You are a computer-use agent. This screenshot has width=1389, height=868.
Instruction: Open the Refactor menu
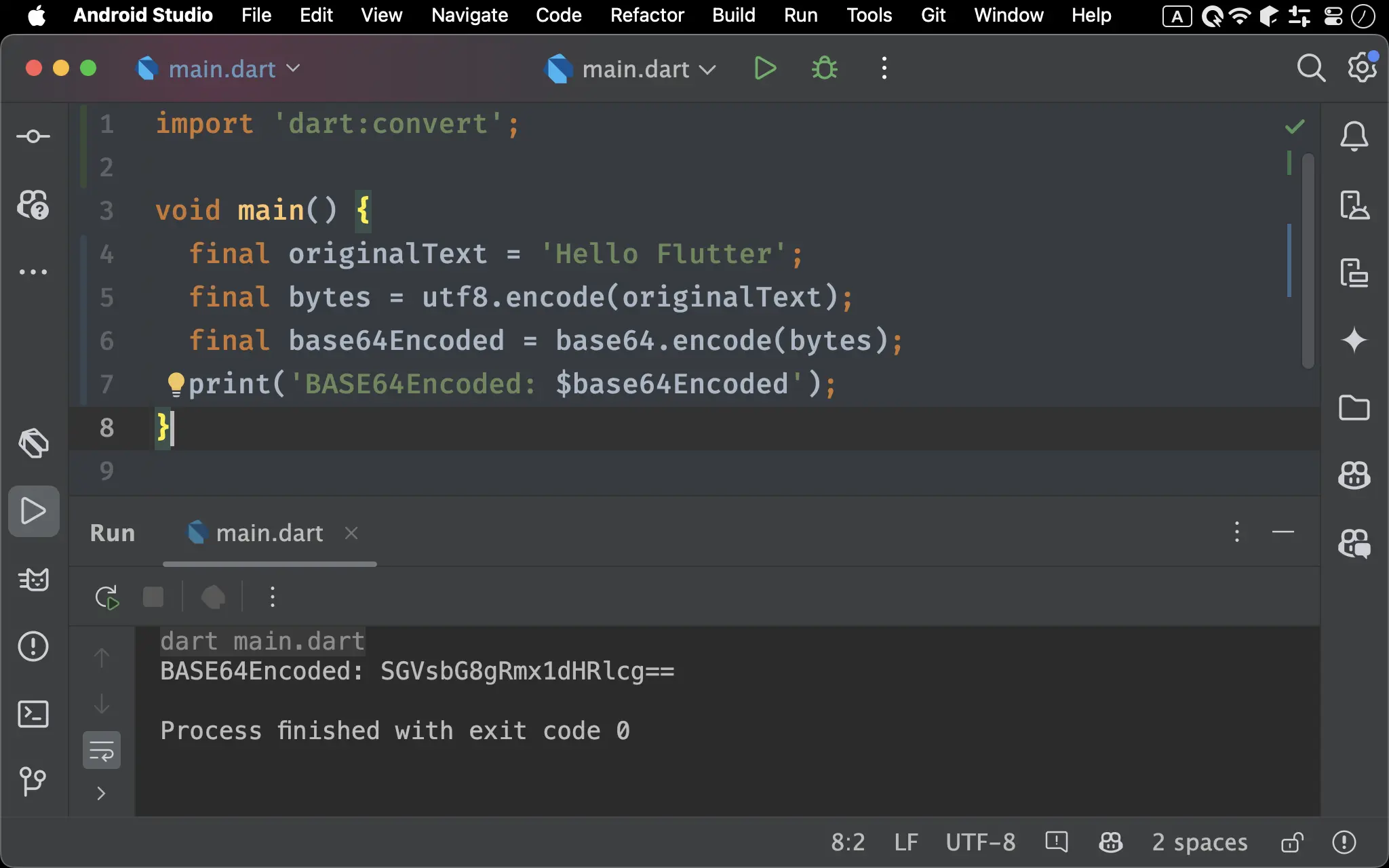coord(647,16)
